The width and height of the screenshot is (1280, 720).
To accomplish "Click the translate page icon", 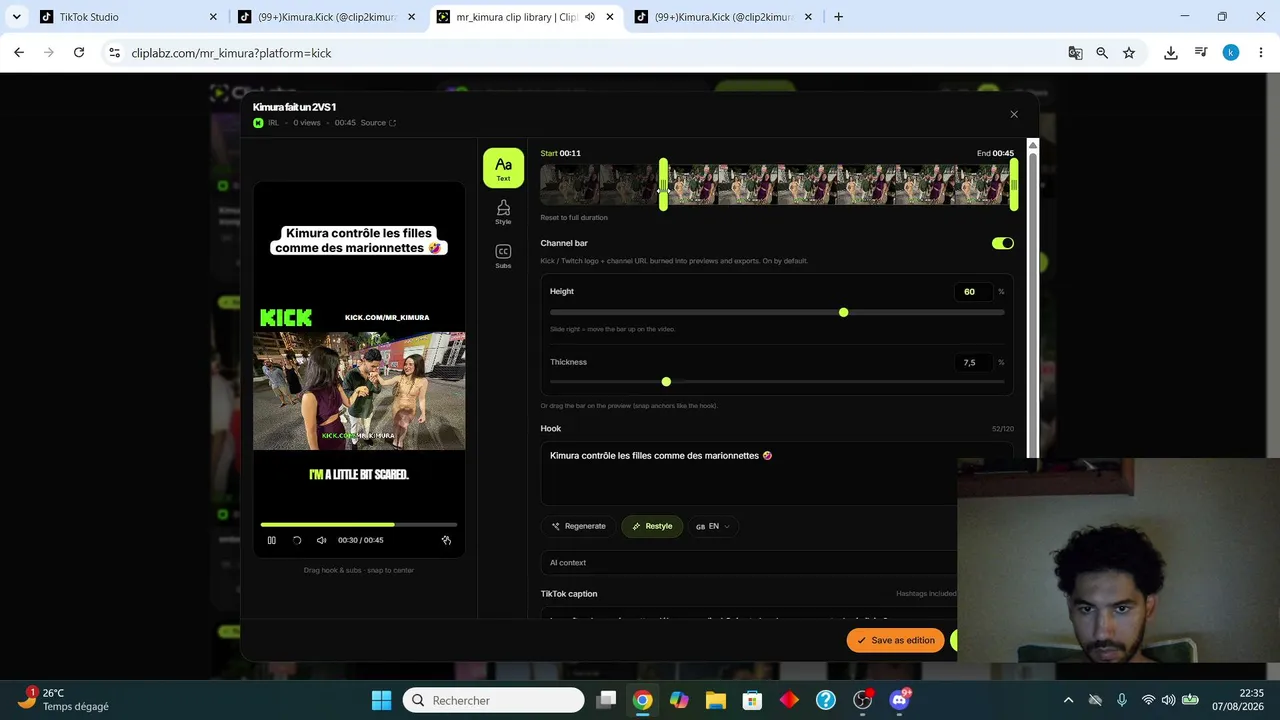I will 1075,53.
